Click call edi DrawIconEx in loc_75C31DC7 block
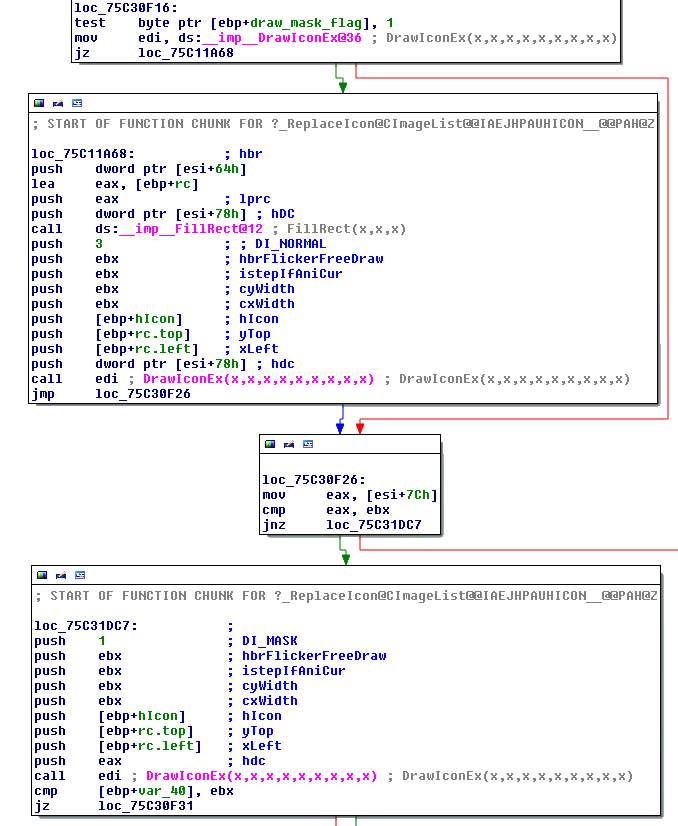This screenshot has height=826, width=678. coord(206,776)
